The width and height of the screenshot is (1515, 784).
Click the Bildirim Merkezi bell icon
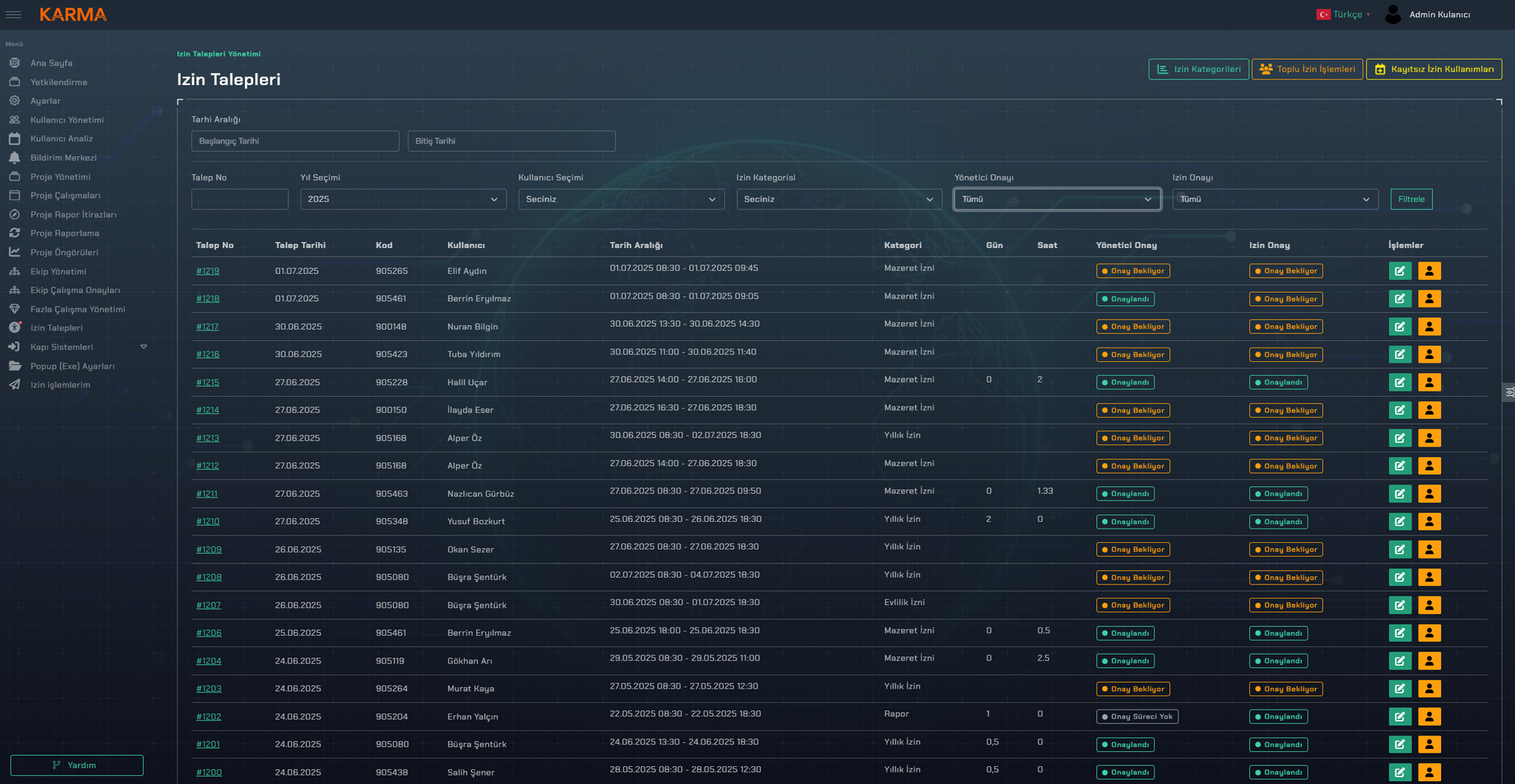coord(15,158)
